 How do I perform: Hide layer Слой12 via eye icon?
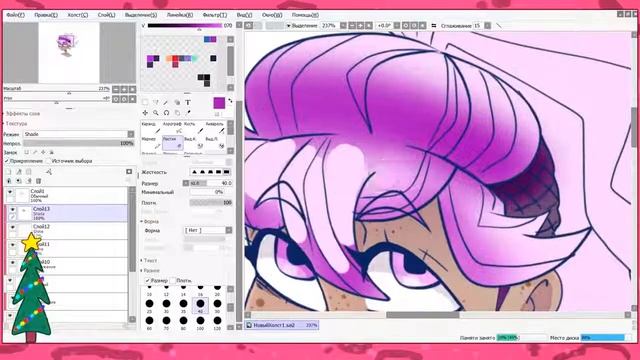(x=13, y=227)
